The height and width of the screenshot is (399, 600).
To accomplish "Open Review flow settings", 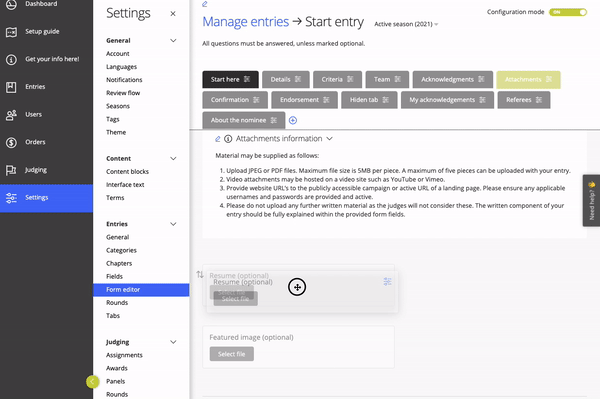I will 123,93.
